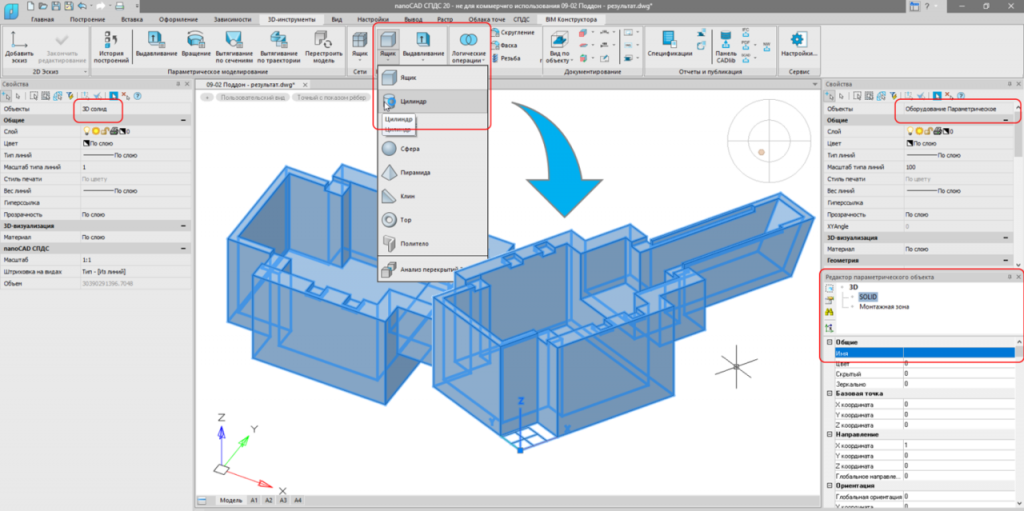Collapse Общие group in parametric object editor
This screenshot has height=511, width=1024.
(829, 342)
